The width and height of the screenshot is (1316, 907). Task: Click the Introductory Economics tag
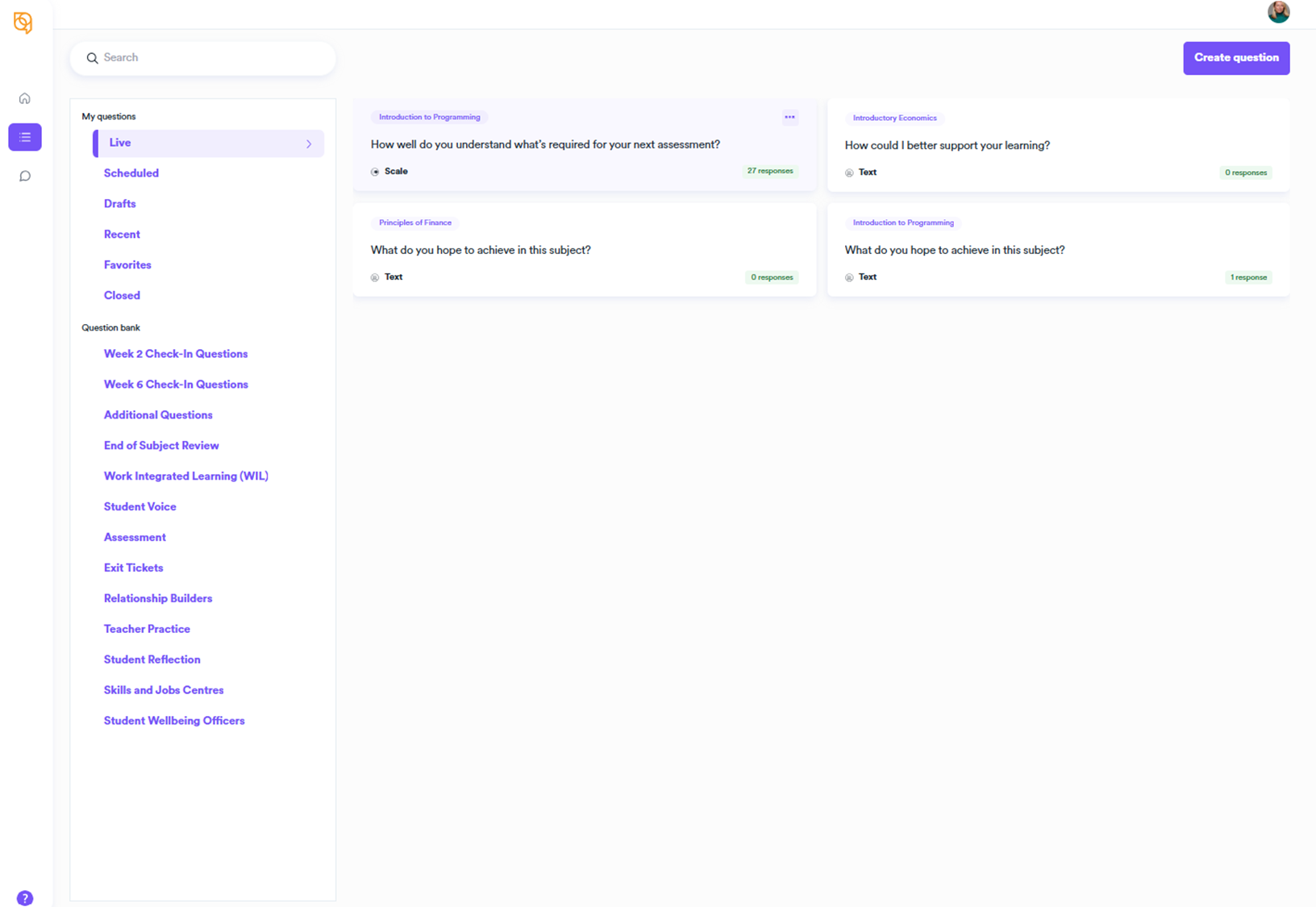(894, 118)
